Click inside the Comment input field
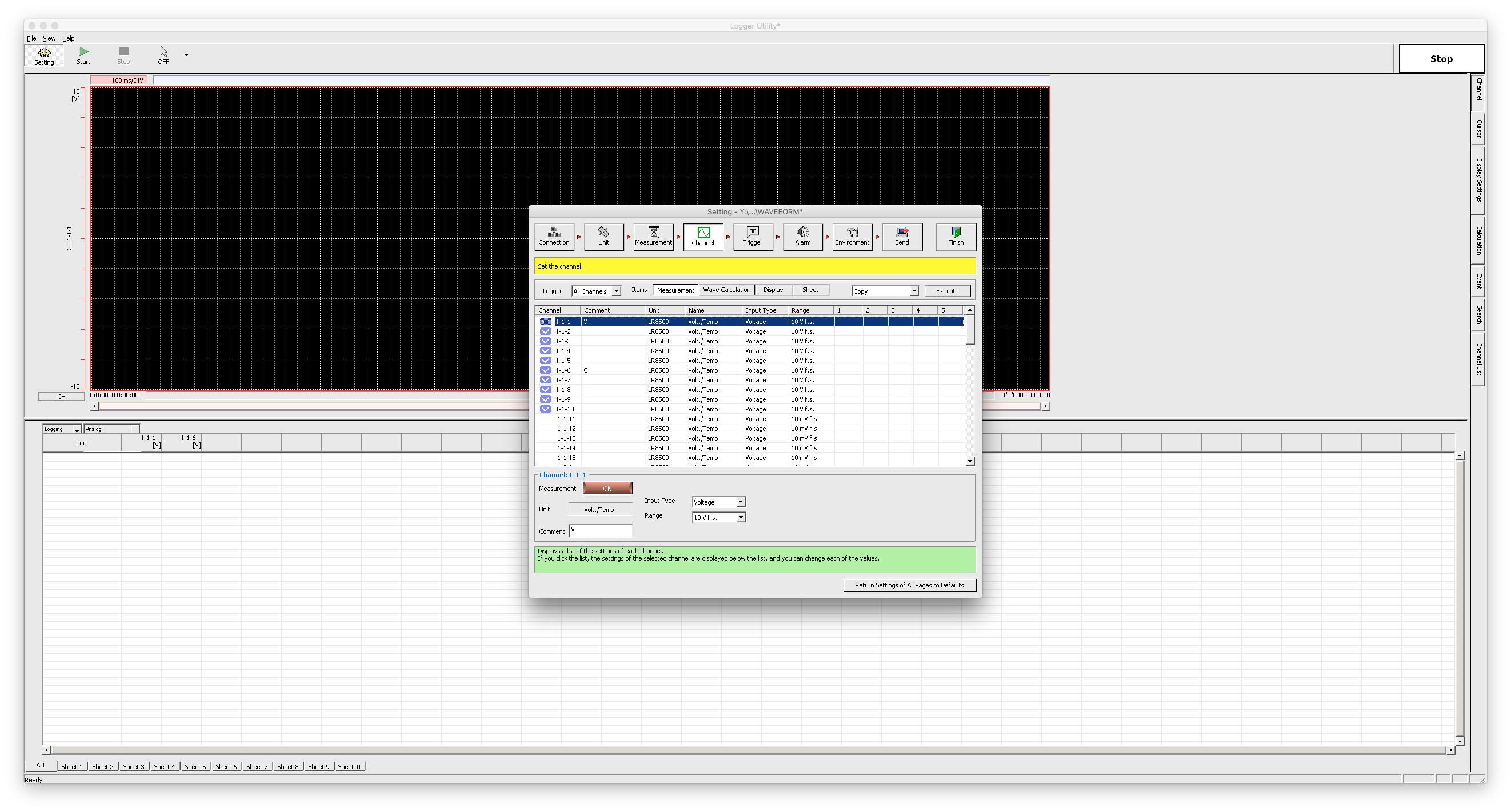 (x=600, y=530)
